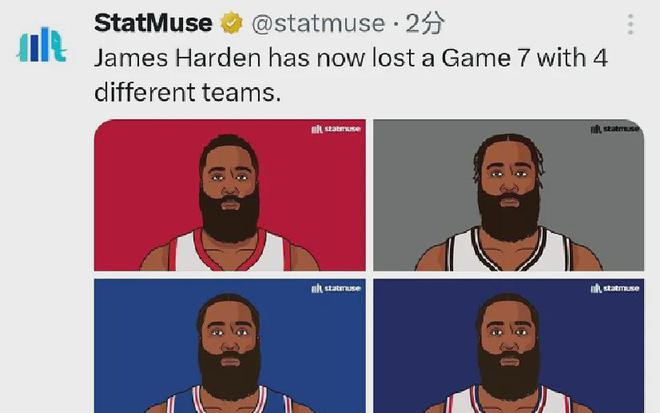Click the words 'different teams.' in tweet
660x413 pixels.
pos(187,92)
